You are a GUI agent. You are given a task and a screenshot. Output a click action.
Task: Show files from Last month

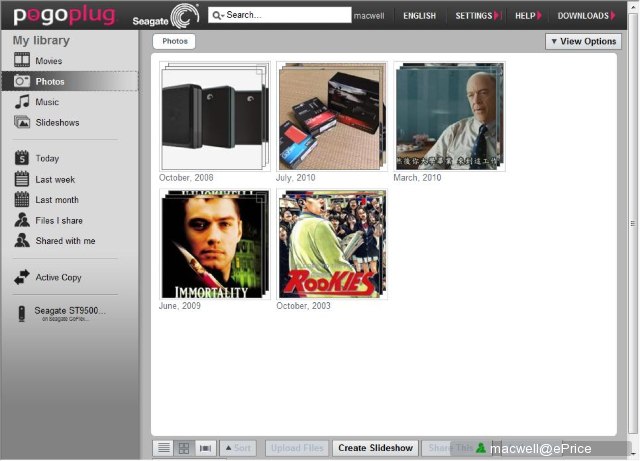(57, 200)
